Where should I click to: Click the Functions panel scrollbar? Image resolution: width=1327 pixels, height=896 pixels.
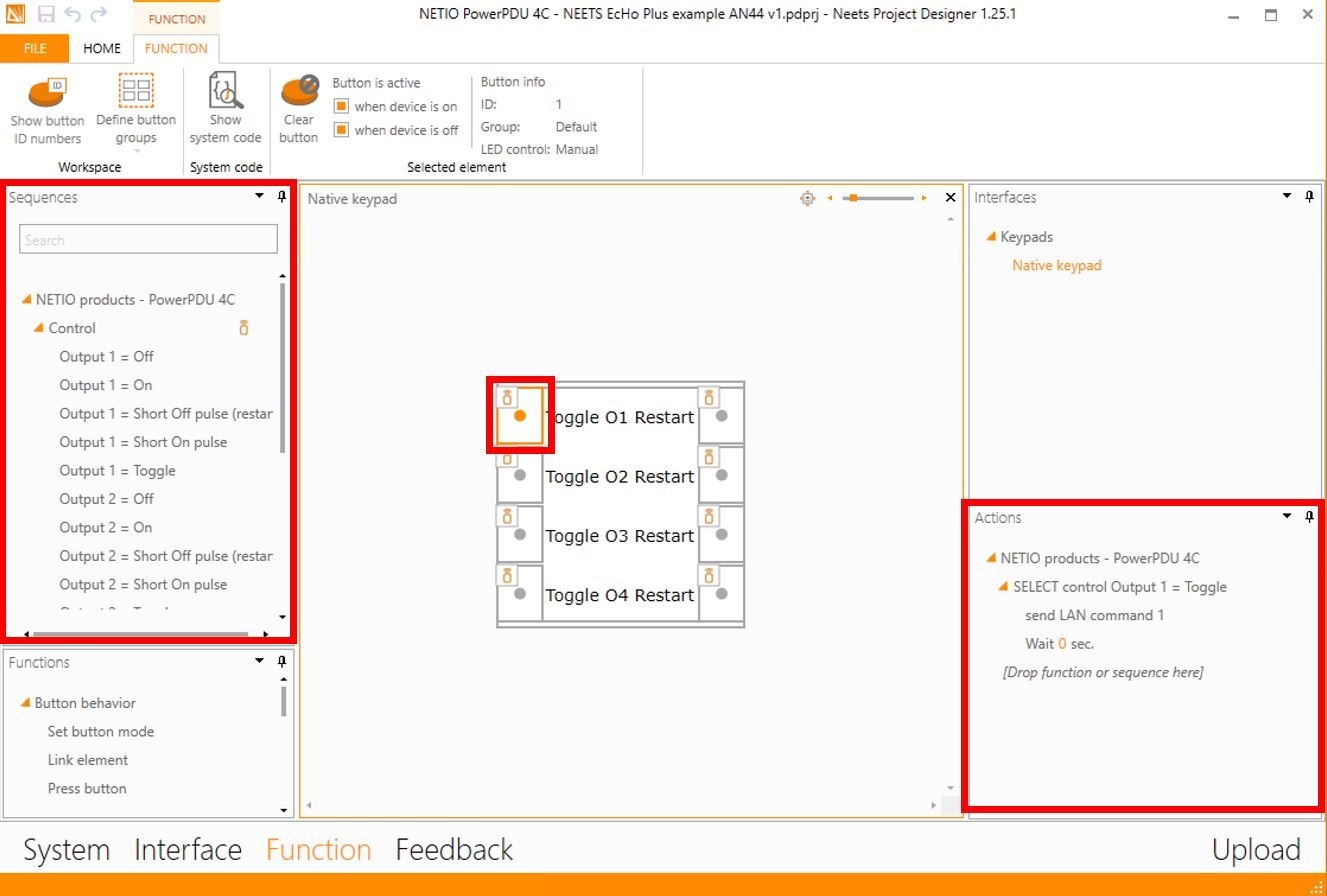coord(284,700)
